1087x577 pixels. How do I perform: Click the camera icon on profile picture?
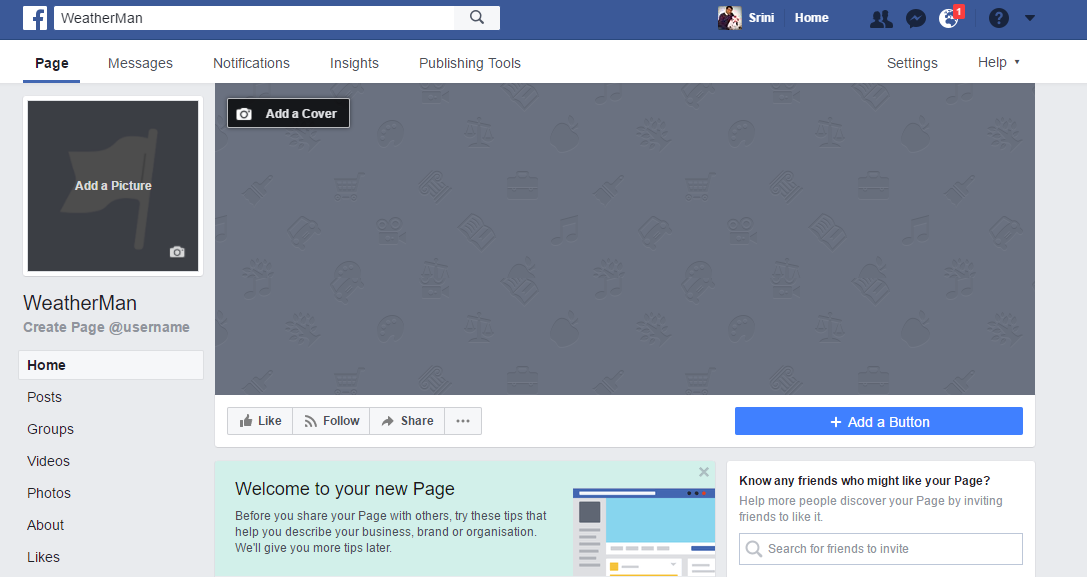tap(177, 252)
